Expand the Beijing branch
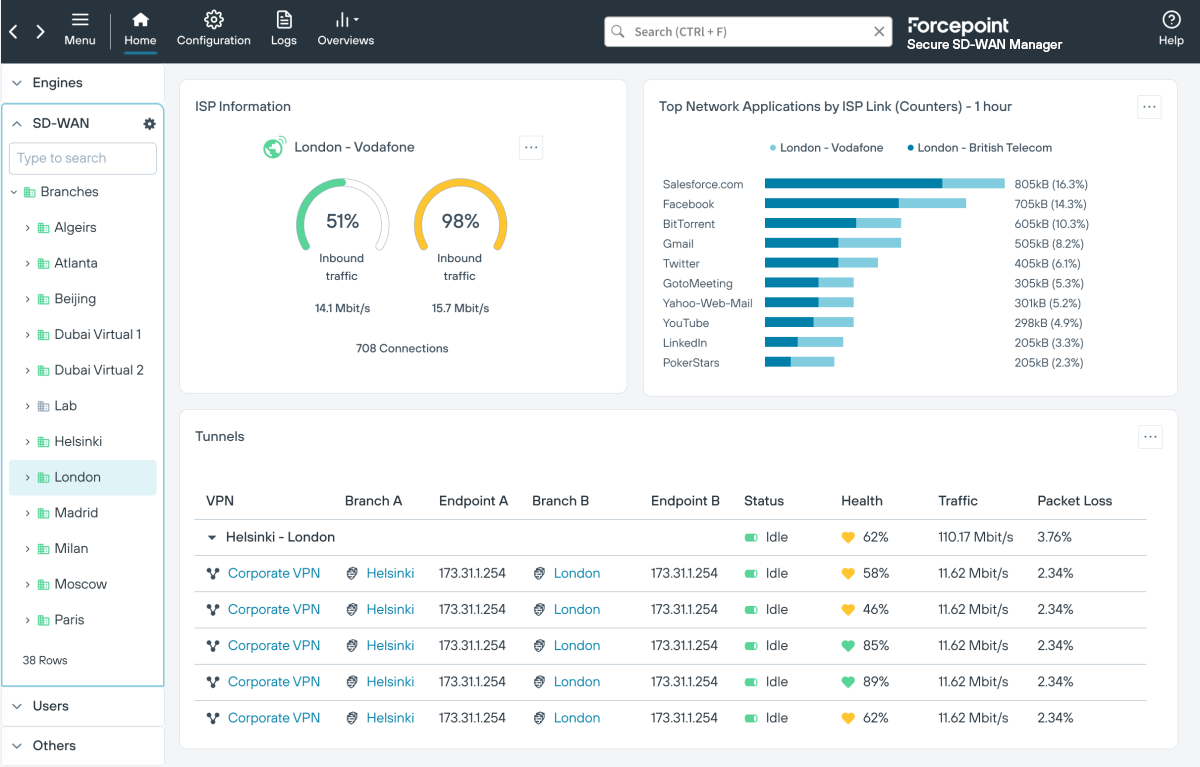Image resolution: width=1200 pixels, height=767 pixels. [x=27, y=299]
